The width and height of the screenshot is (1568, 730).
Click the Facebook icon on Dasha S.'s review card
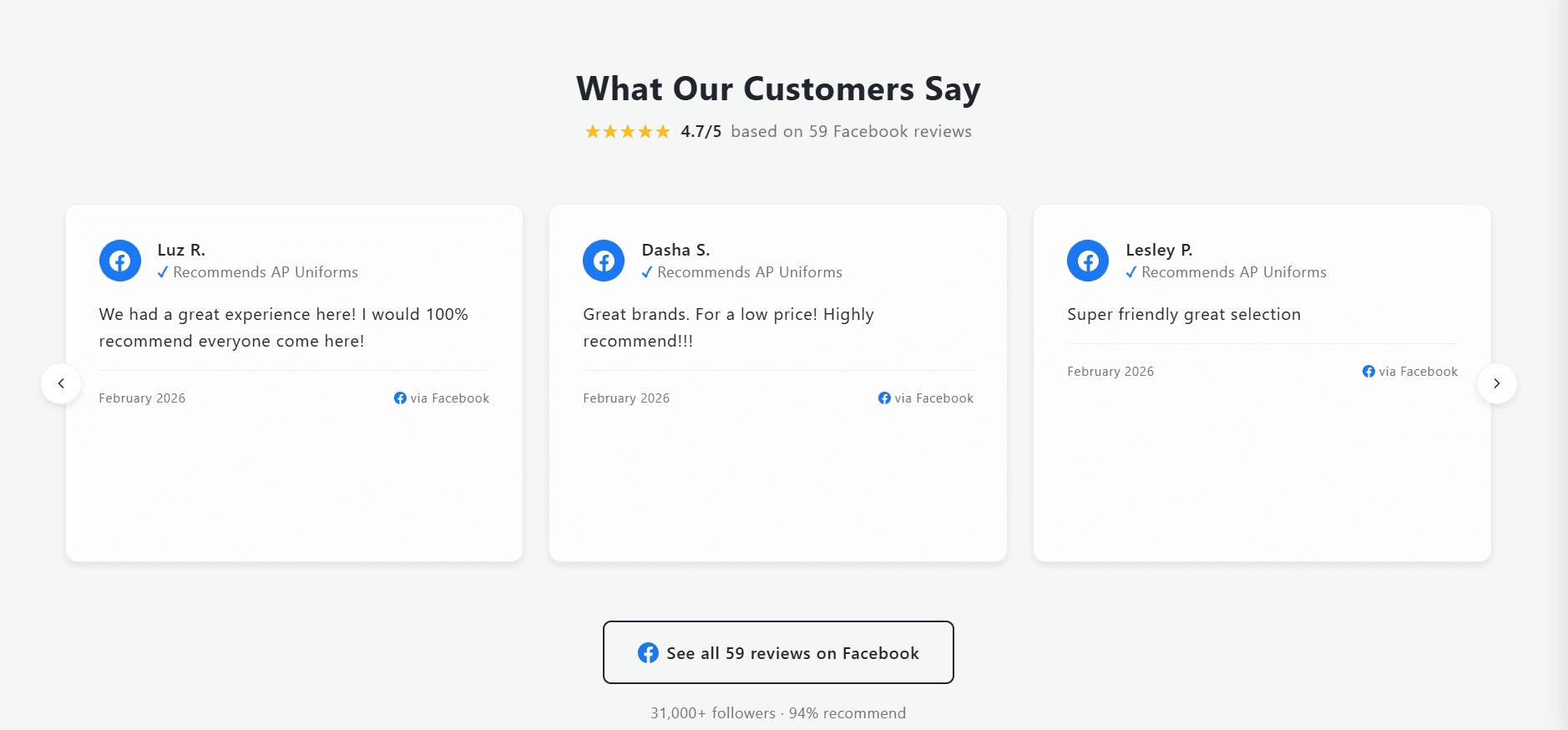[x=604, y=260]
